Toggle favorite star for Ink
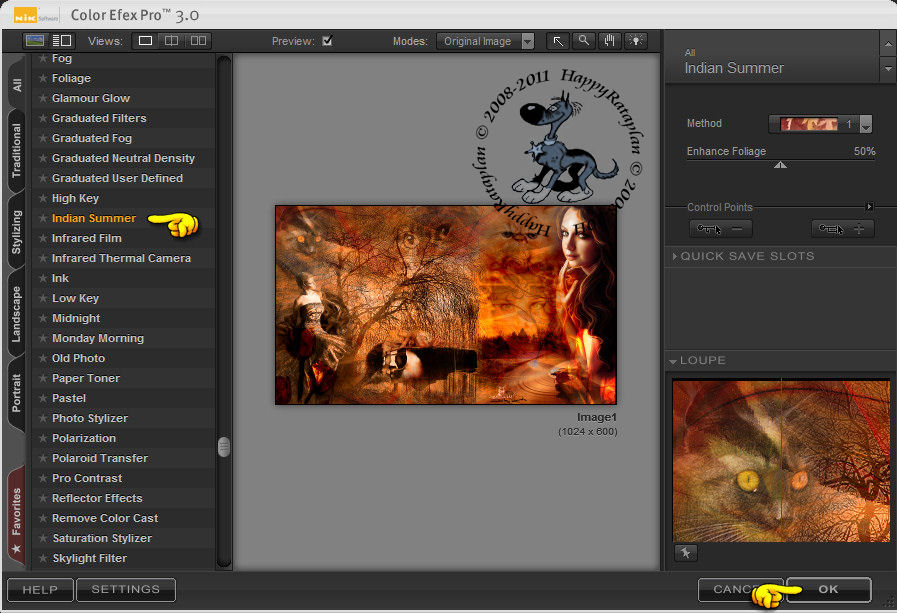Viewport: 897px width, 613px height. tap(43, 278)
